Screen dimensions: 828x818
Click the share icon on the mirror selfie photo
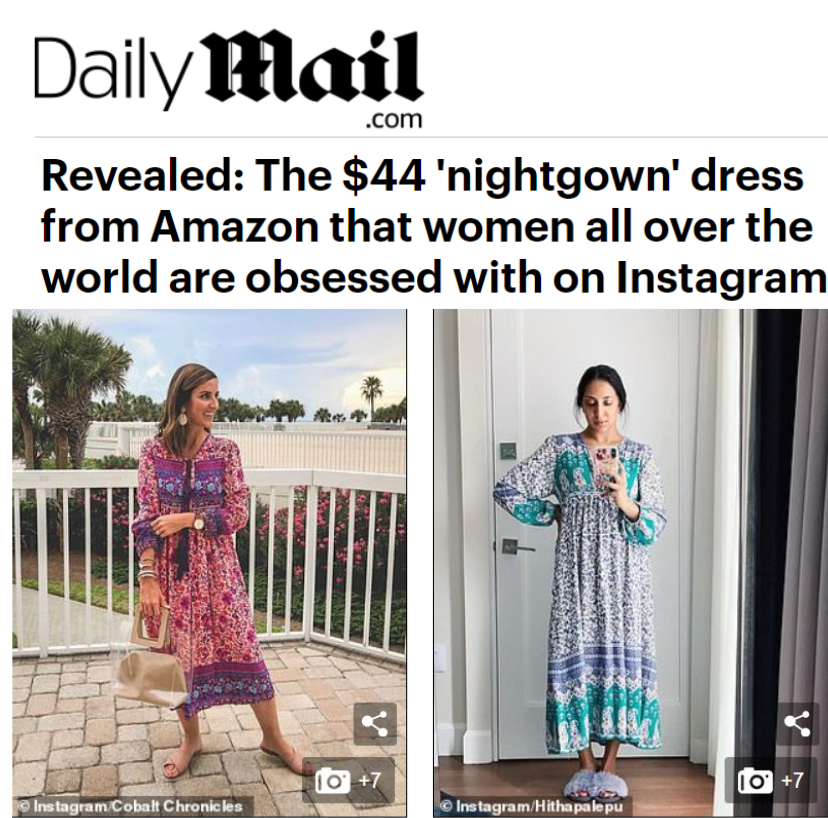coord(797,723)
